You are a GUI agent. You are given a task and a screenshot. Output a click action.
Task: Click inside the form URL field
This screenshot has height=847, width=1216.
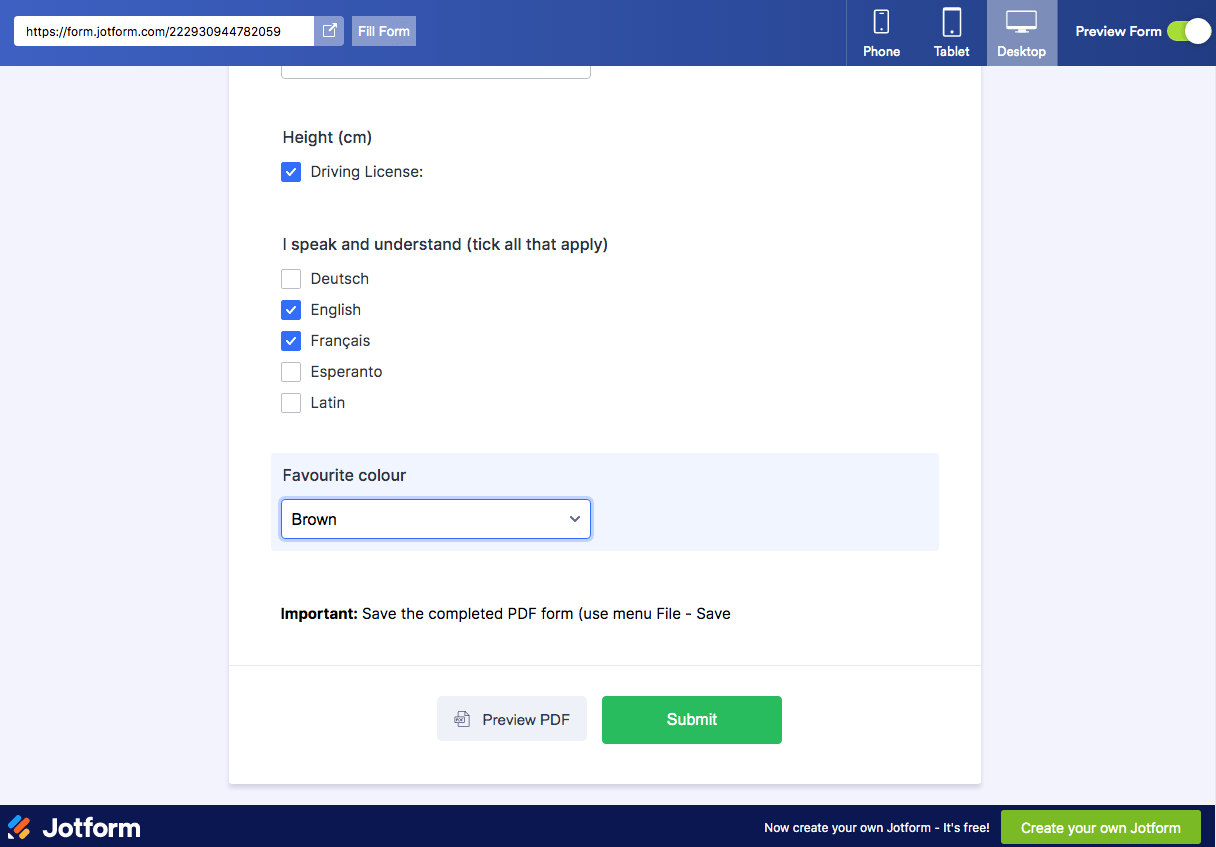point(160,31)
